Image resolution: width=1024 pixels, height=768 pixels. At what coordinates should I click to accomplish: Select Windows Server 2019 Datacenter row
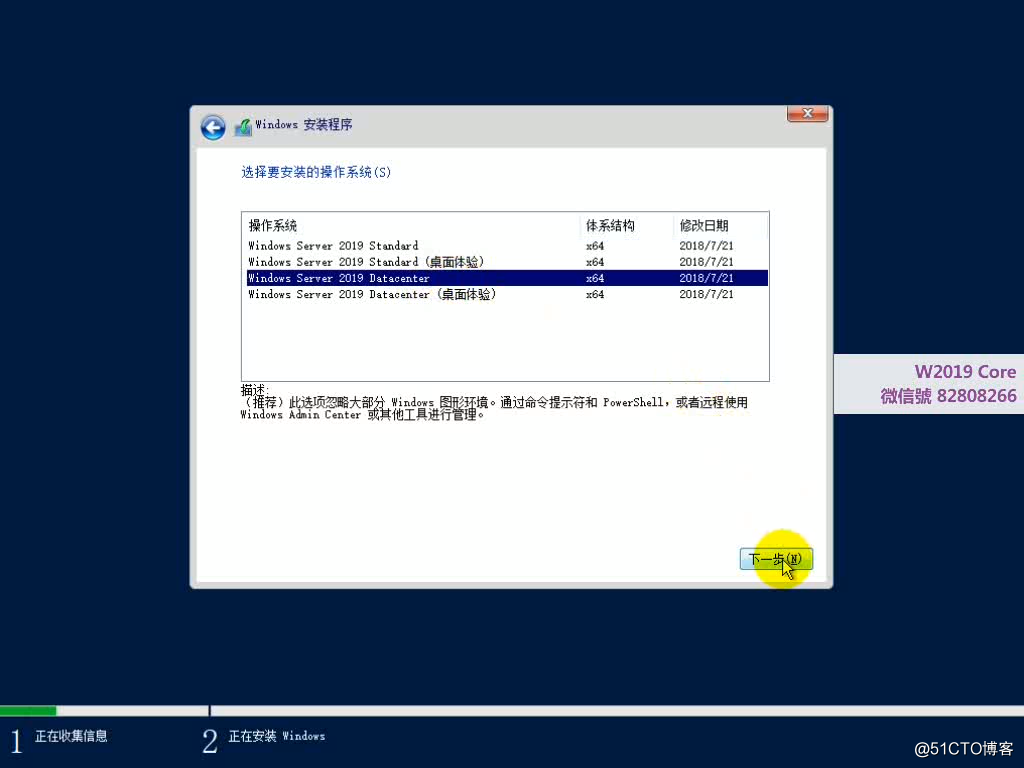507,278
